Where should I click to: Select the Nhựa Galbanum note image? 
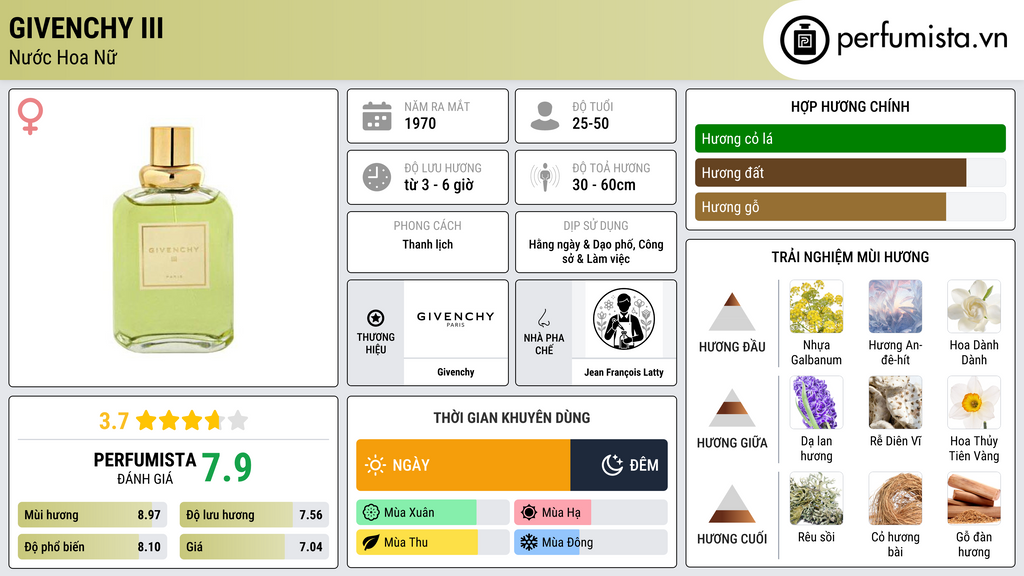pyautogui.click(x=816, y=307)
